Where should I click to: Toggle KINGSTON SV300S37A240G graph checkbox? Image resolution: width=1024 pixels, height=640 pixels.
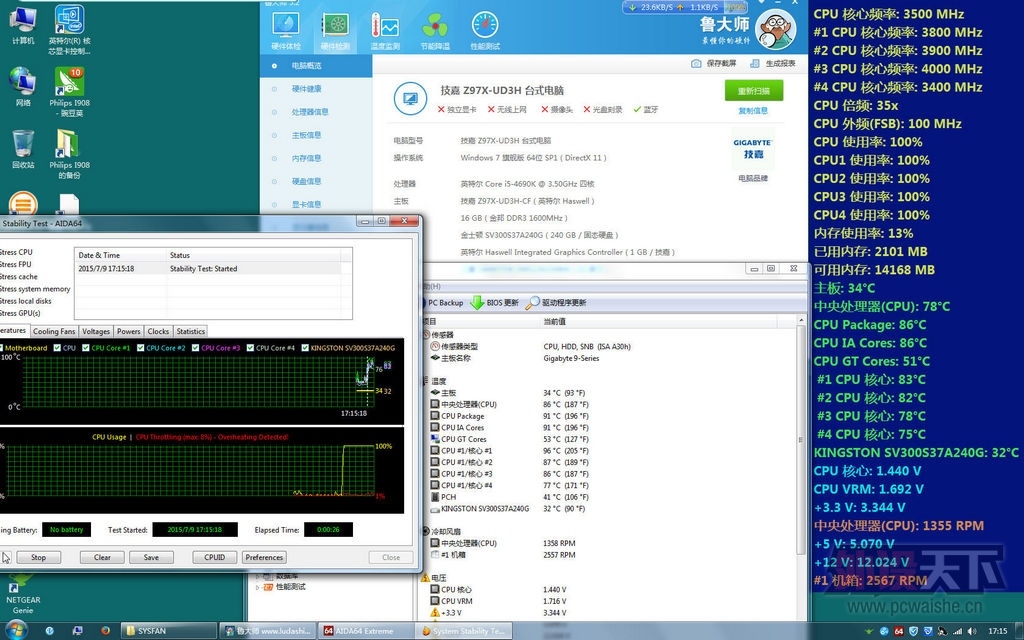click(305, 348)
